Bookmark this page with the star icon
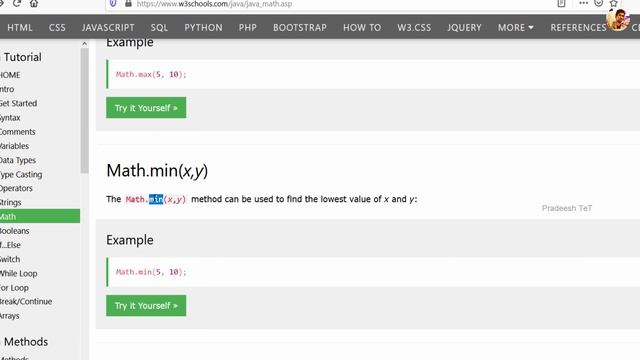This screenshot has width=640, height=360. coord(613,3)
